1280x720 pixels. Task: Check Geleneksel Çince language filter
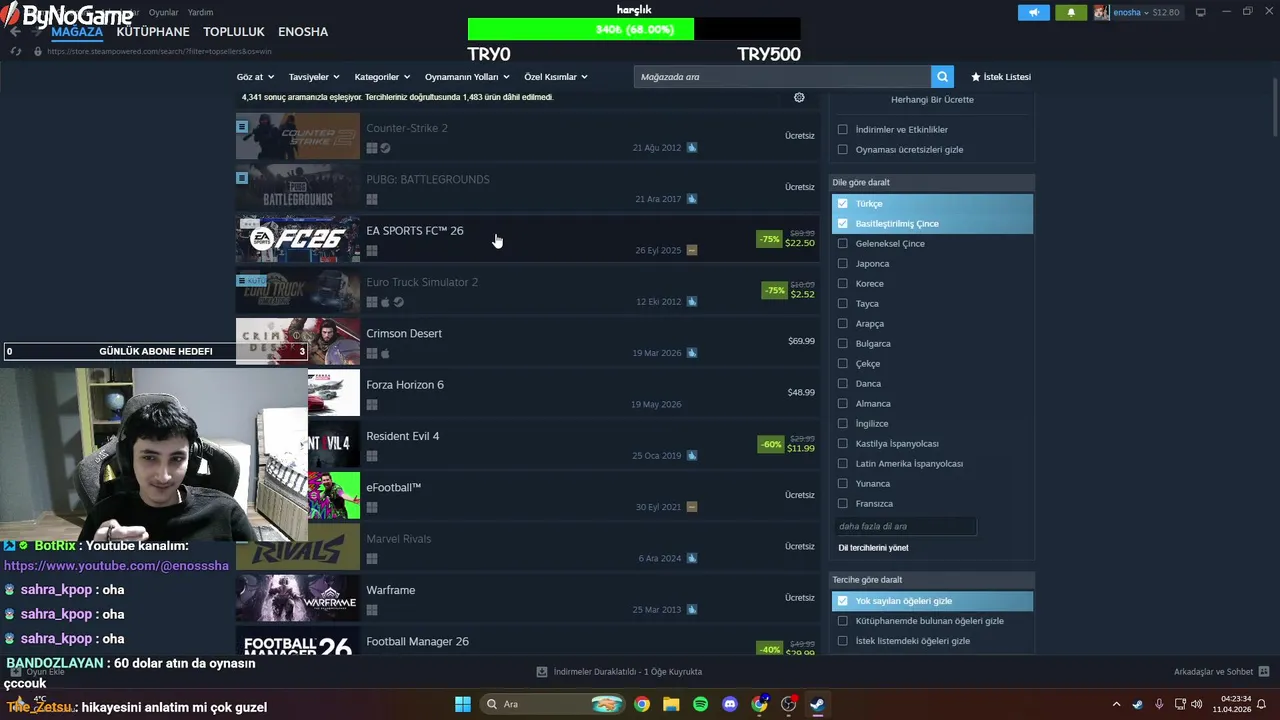[842, 243]
